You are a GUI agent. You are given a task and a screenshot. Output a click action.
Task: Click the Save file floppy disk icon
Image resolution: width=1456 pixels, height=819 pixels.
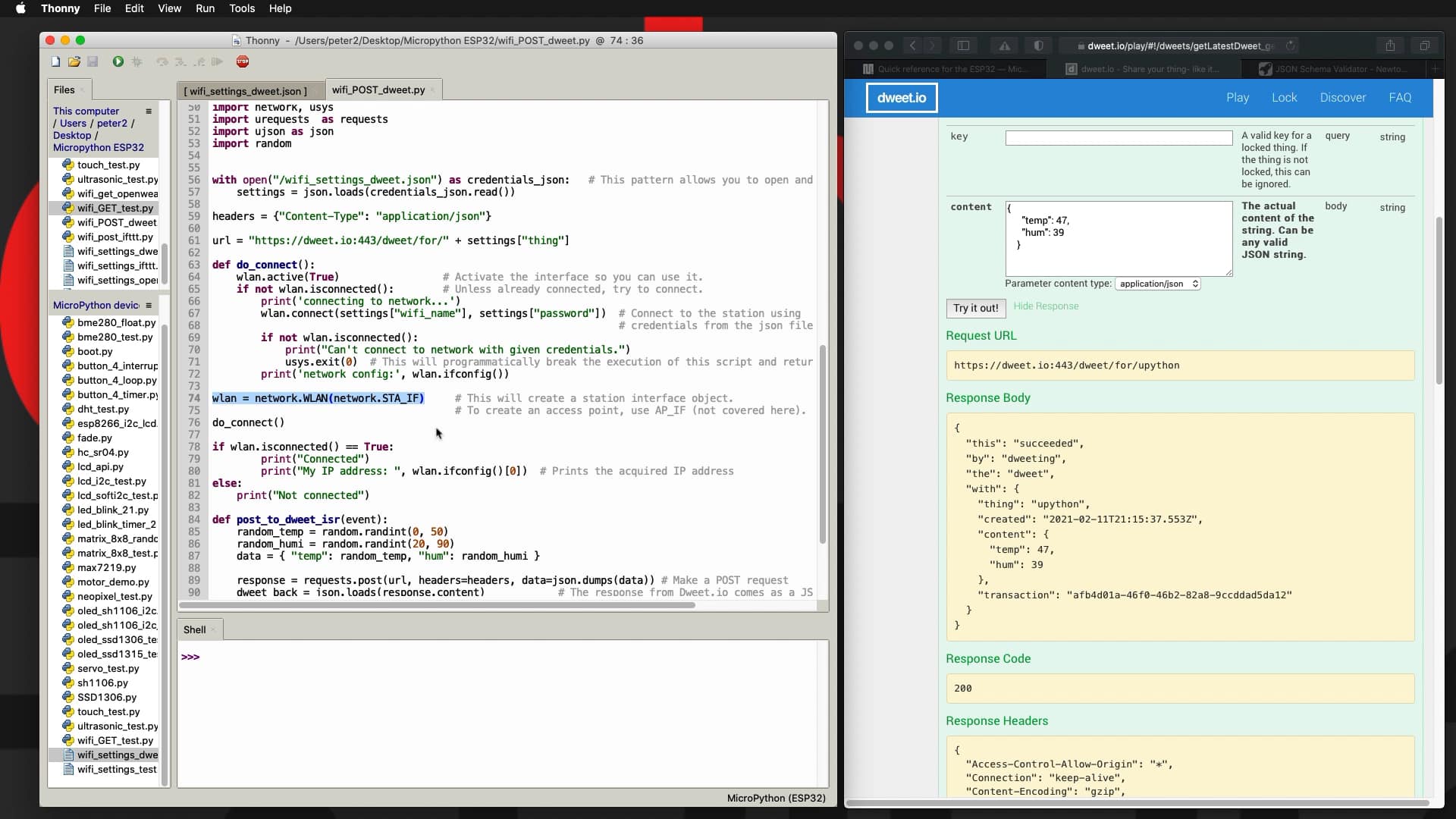point(93,61)
